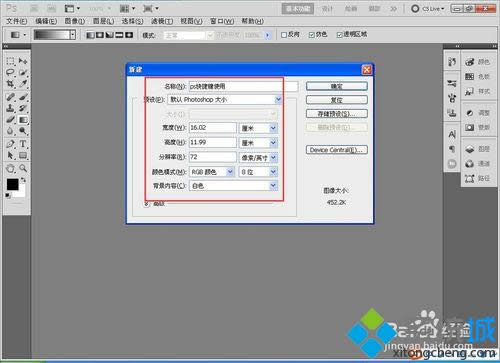Screen dimensions: 500x363
Task: Select the Spot Healing Brush tool
Action: [10, 97]
